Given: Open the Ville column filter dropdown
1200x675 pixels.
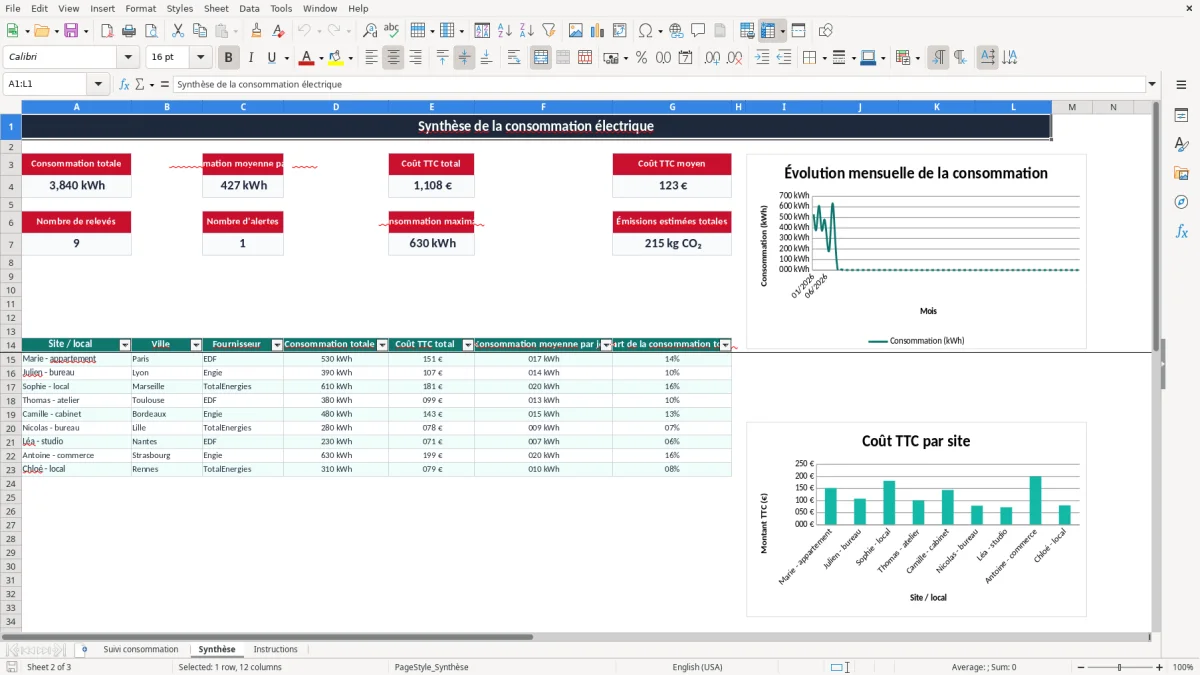Looking at the screenshot, I should [x=196, y=345].
